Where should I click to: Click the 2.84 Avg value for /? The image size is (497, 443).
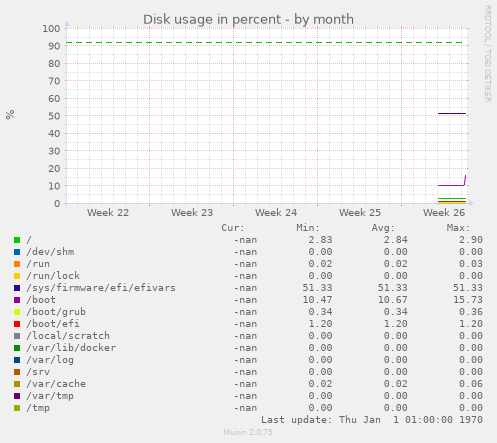(396, 240)
